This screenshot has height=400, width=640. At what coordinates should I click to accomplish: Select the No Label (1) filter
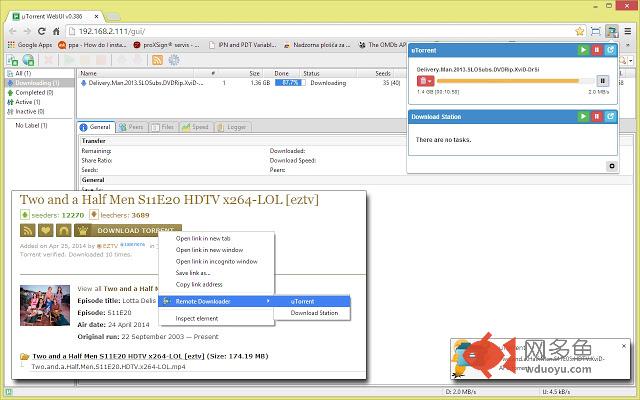pos(31,125)
